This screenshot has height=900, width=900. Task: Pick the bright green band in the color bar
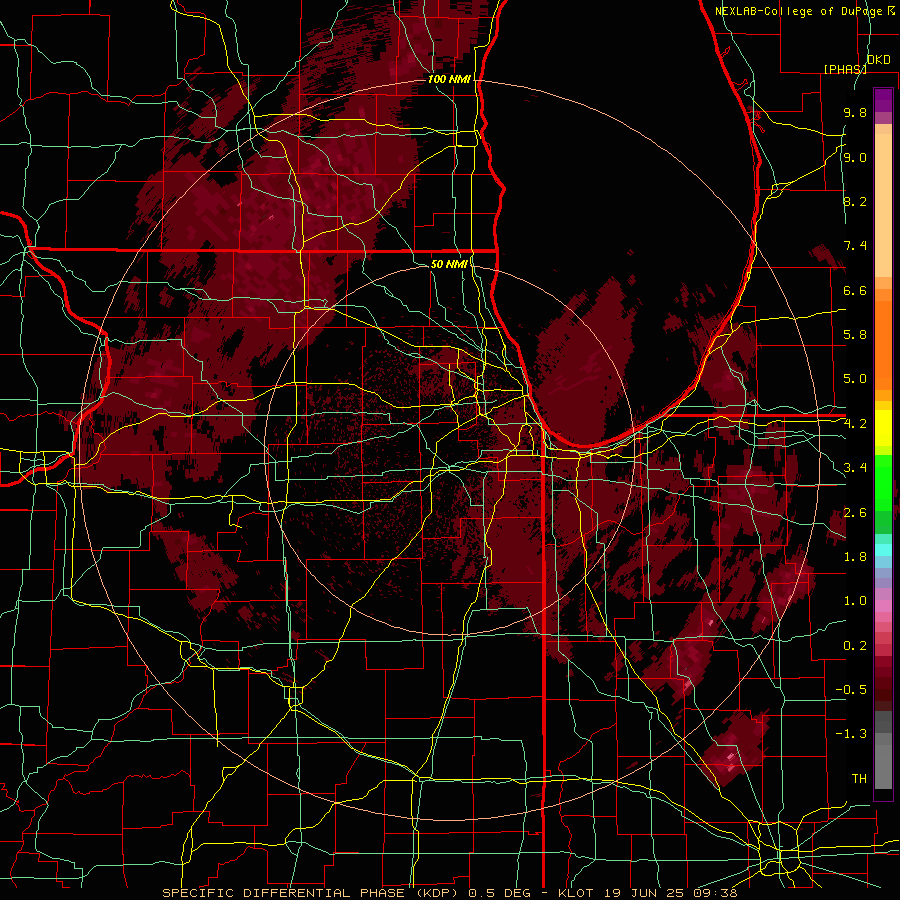click(x=883, y=482)
